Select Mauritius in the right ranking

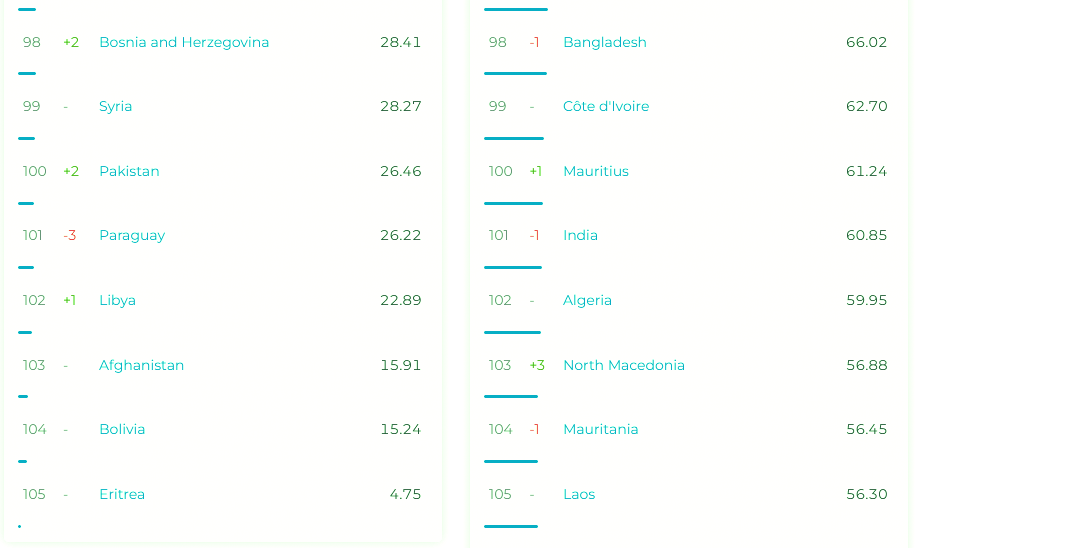click(596, 171)
